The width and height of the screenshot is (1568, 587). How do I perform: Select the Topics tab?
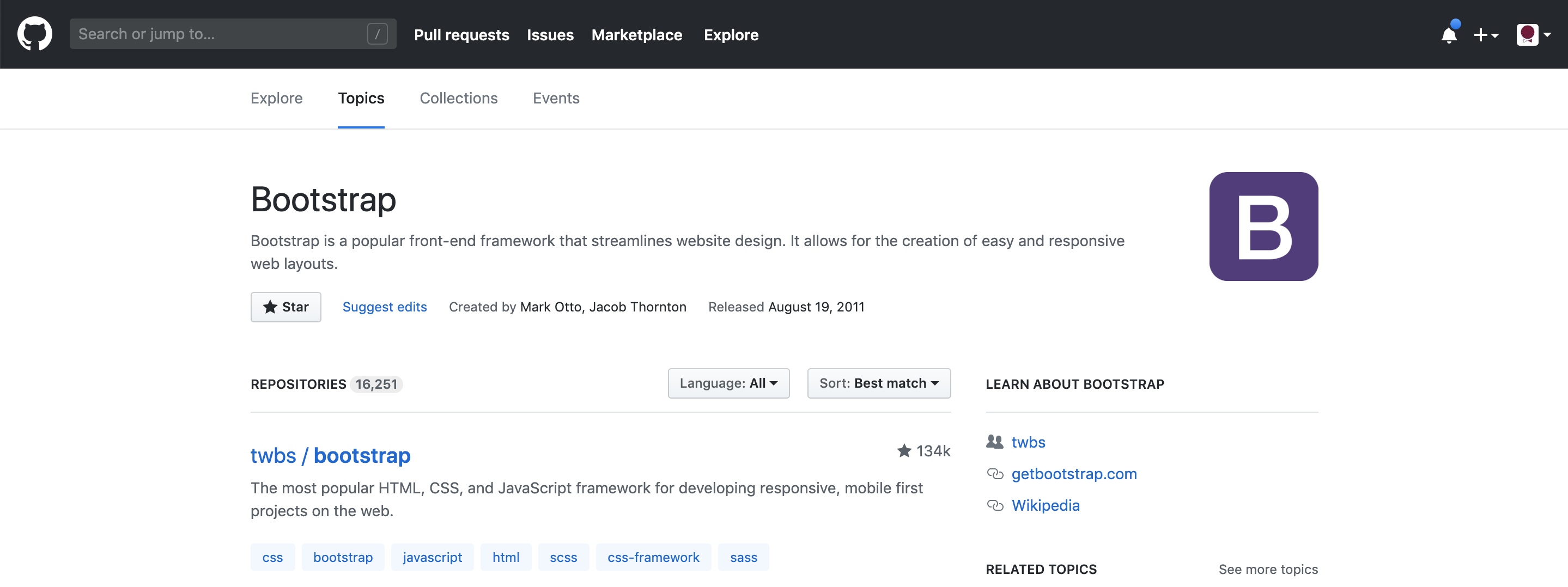(361, 98)
